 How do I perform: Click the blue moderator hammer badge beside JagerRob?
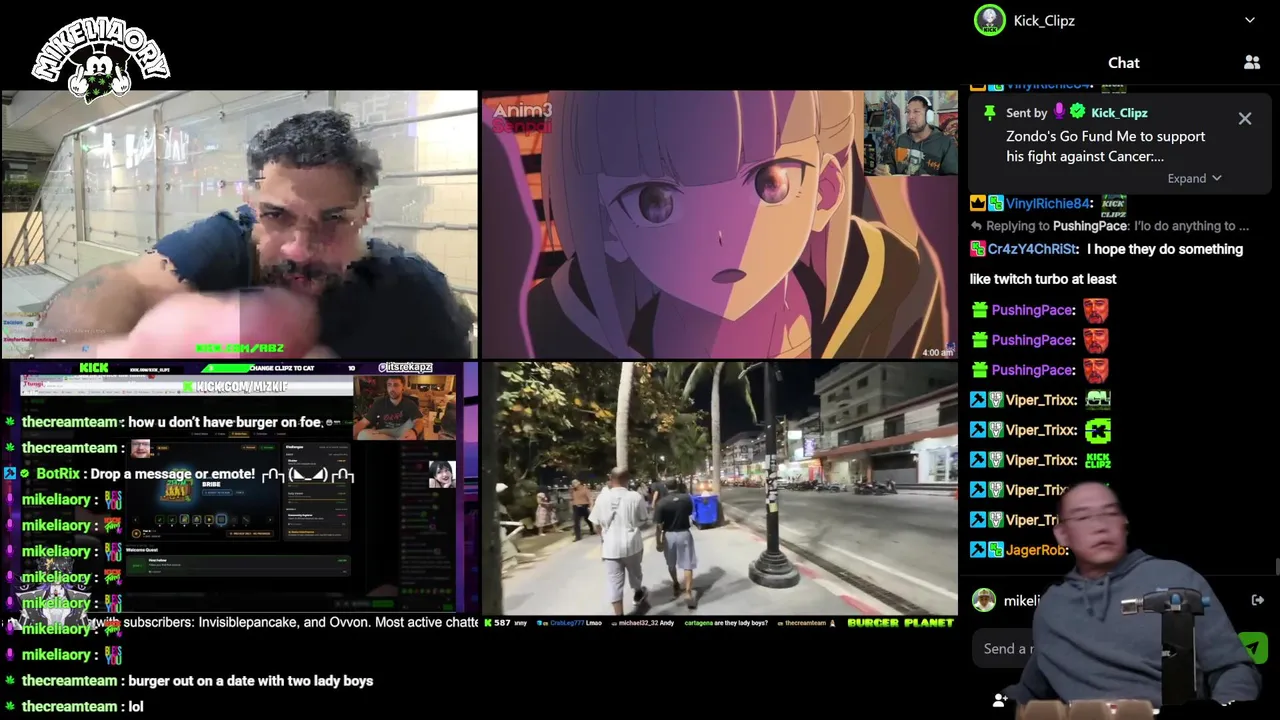[x=978, y=550]
